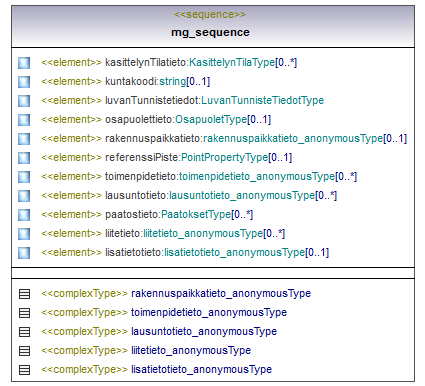Click the element icon beside toimenpidetieto element
Screen dimensions: 425x386
coord(24,177)
